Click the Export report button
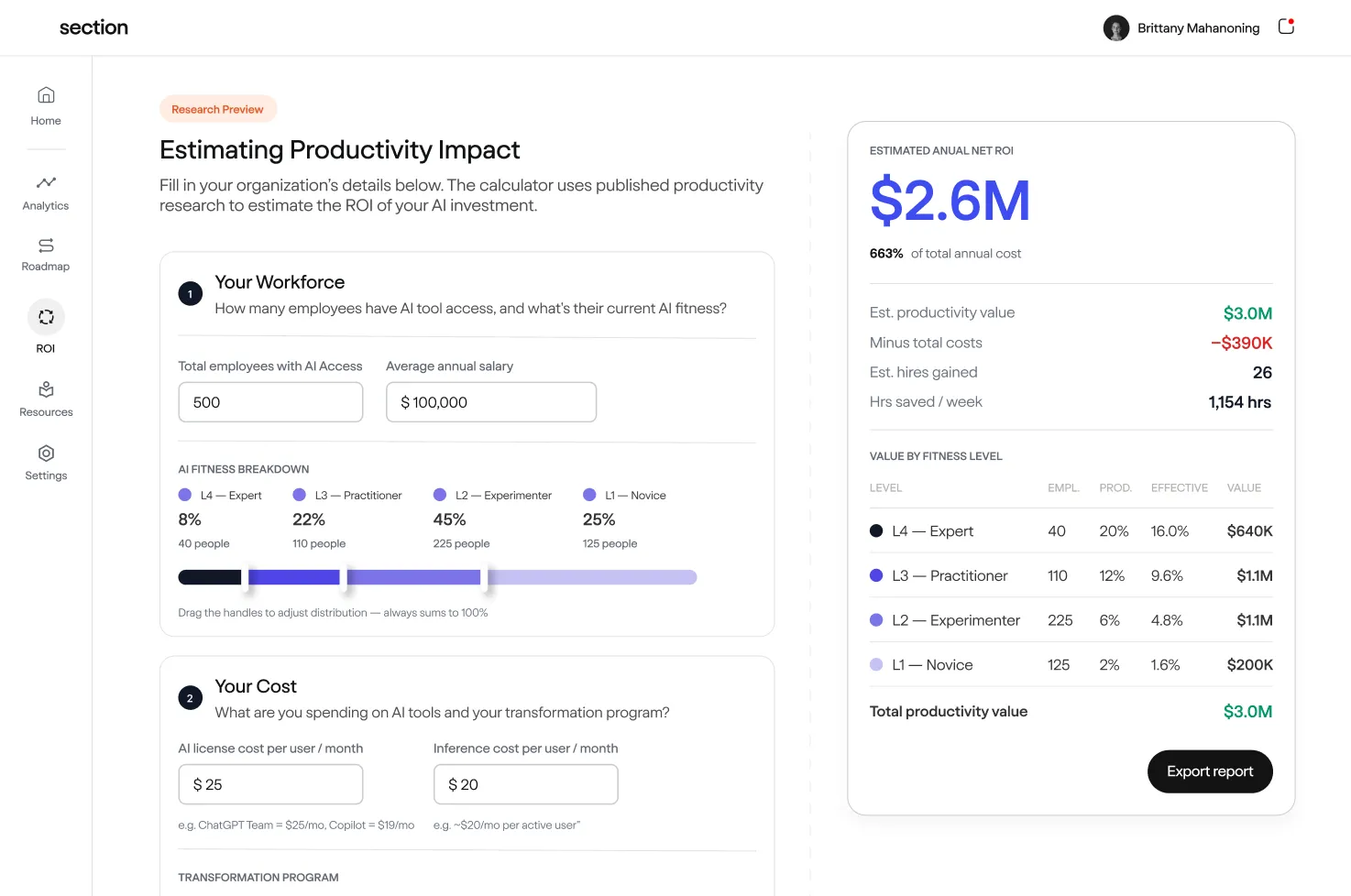The width and height of the screenshot is (1351, 896). (1210, 771)
